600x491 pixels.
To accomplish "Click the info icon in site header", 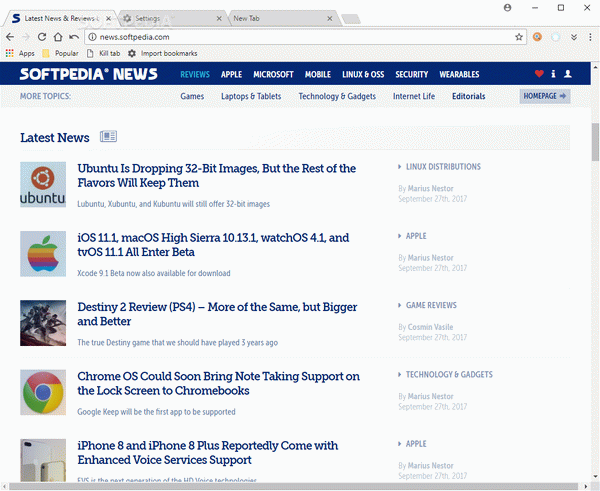I will click(553, 73).
